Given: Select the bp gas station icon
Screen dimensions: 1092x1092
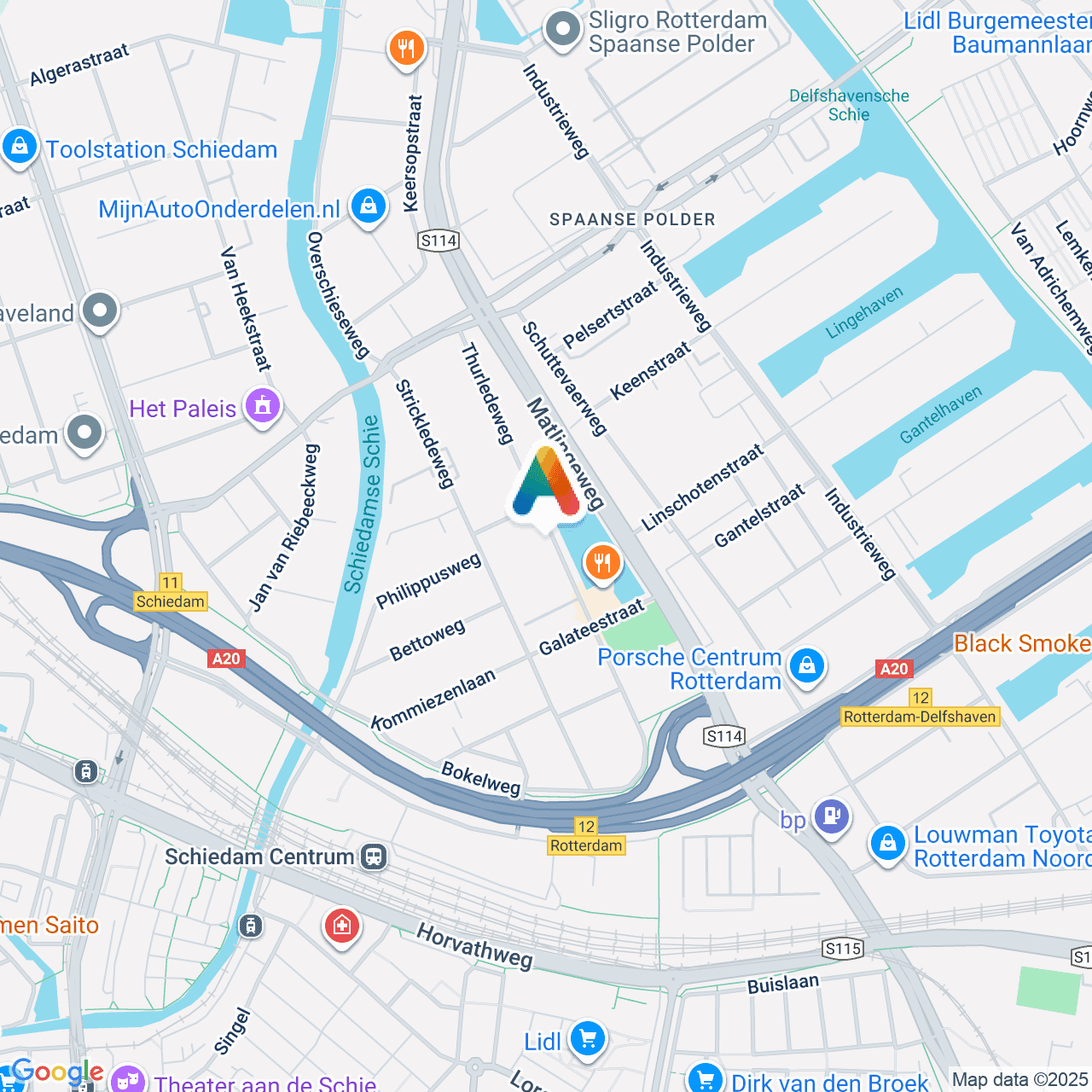Looking at the screenshot, I should tap(832, 817).
